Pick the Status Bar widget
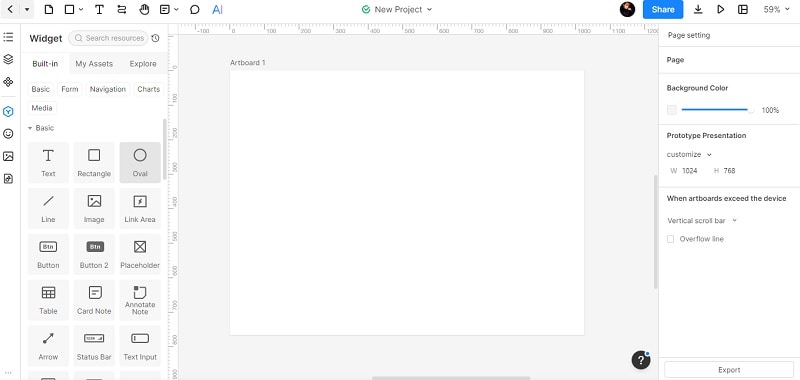Viewport: 800px width, 380px height. tap(94, 346)
